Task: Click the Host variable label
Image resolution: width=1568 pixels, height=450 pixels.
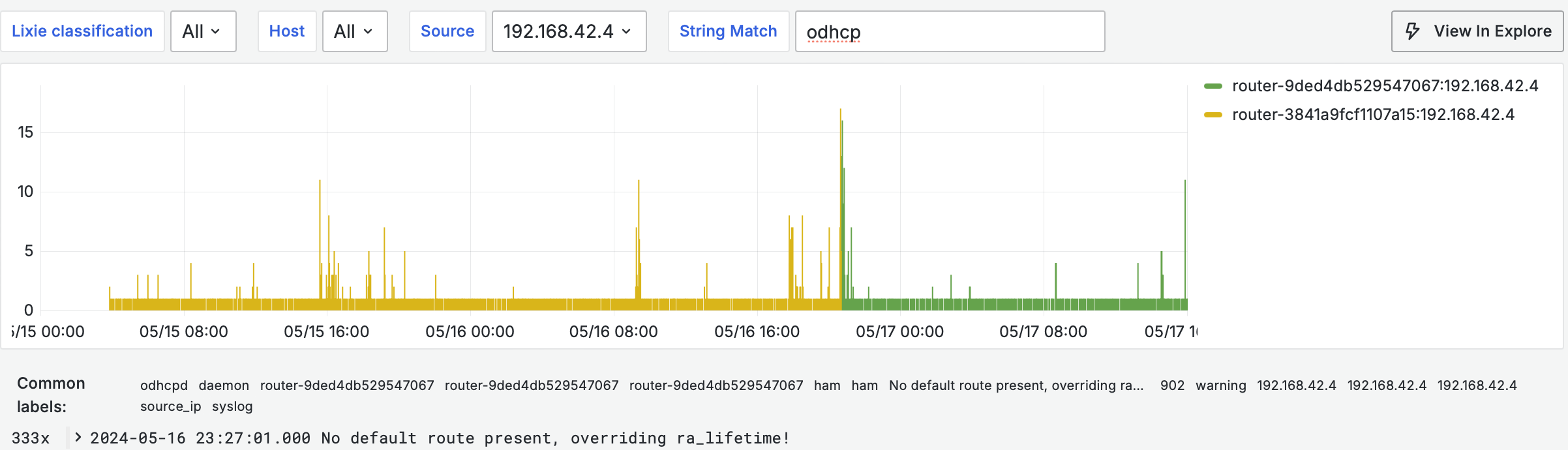Action: point(286,31)
